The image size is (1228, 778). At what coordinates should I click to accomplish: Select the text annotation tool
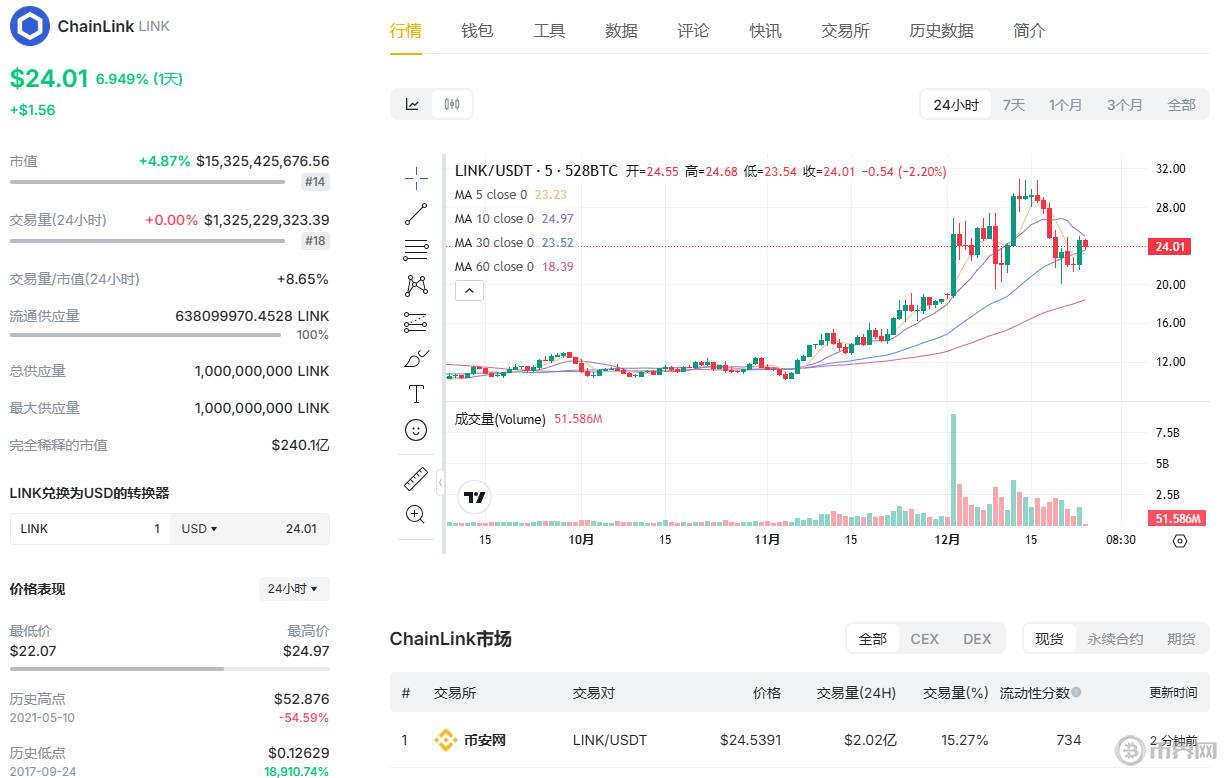(x=416, y=394)
